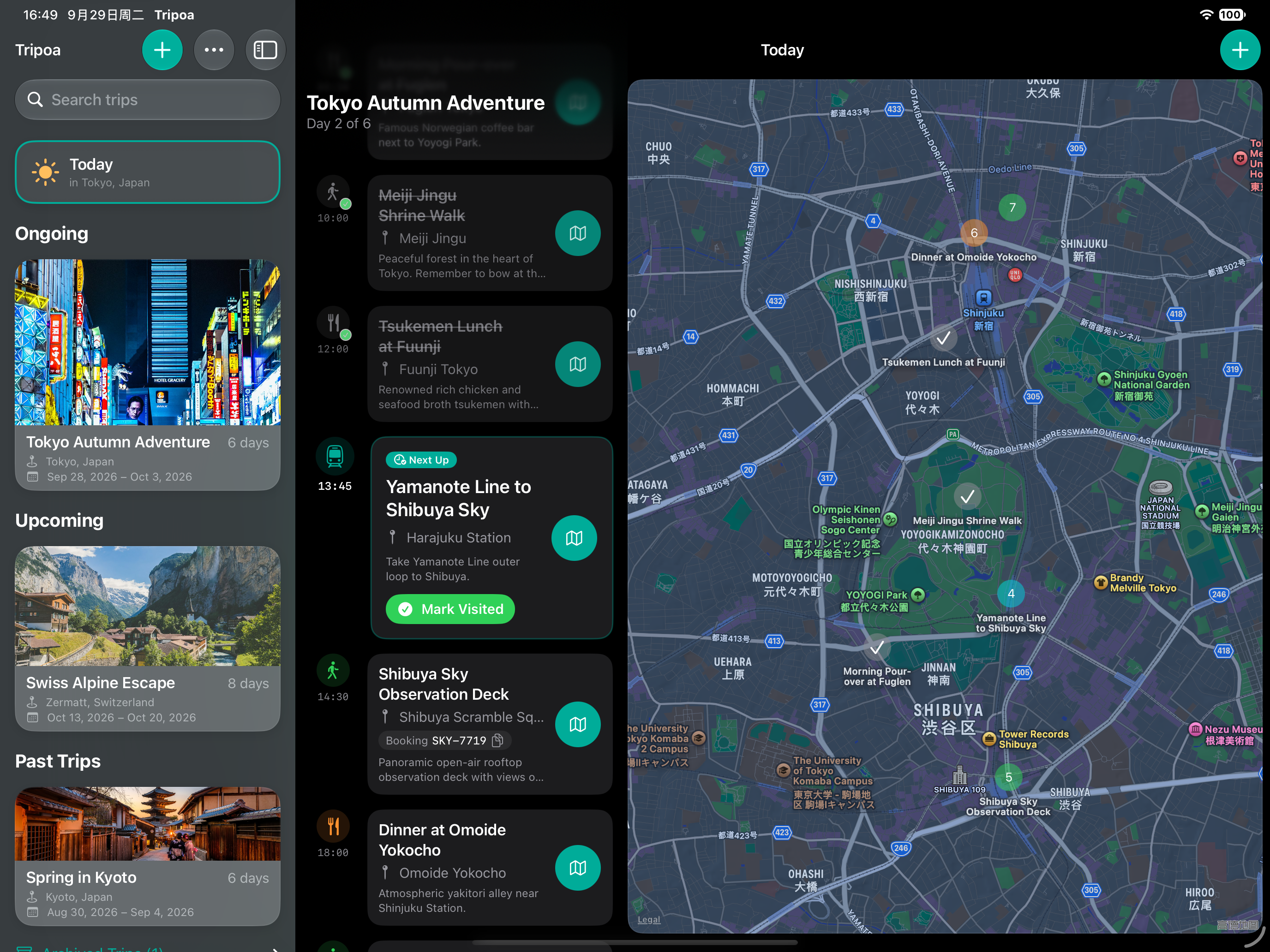Open the Tokyo Autumn Adventure trip photo
Screen dimensions: 1270x952
click(148, 342)
